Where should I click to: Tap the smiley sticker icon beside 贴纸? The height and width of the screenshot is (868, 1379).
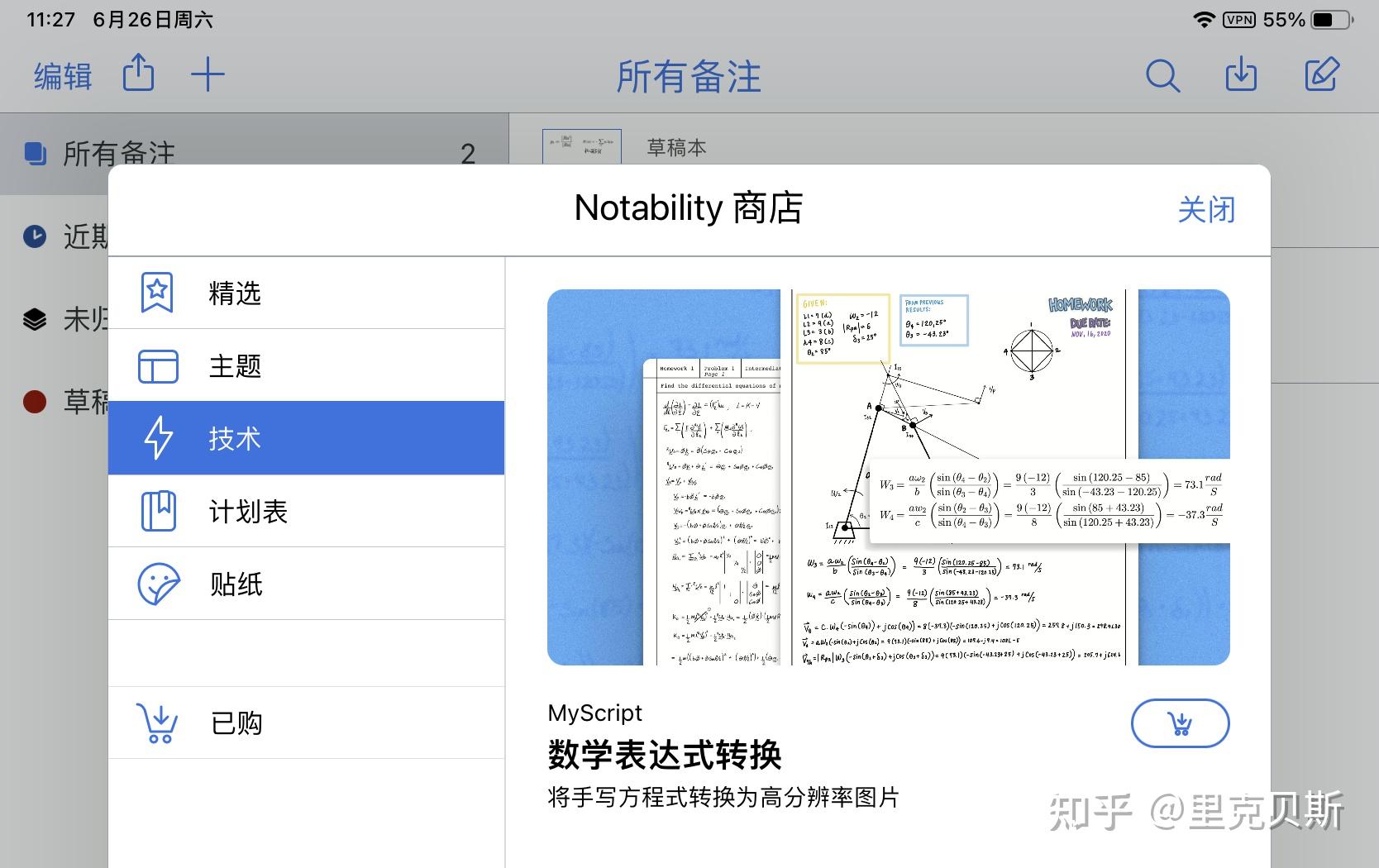coord(157,584)
